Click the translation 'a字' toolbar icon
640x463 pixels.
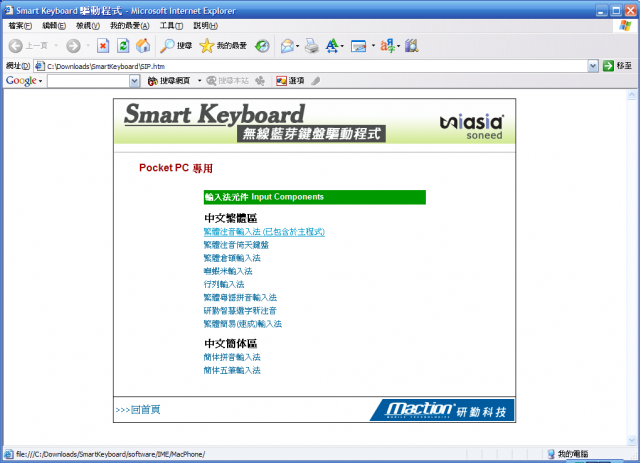pos(387,46)
